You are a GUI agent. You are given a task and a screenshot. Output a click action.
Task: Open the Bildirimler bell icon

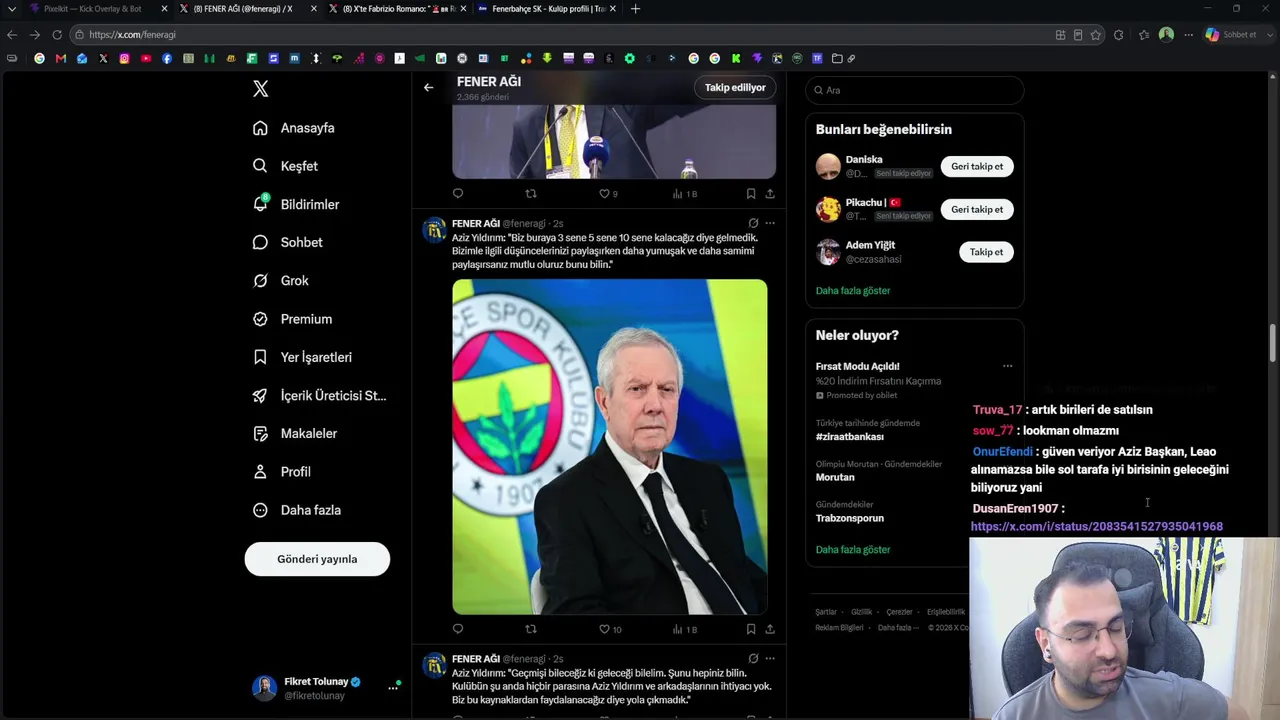(260, 204)
